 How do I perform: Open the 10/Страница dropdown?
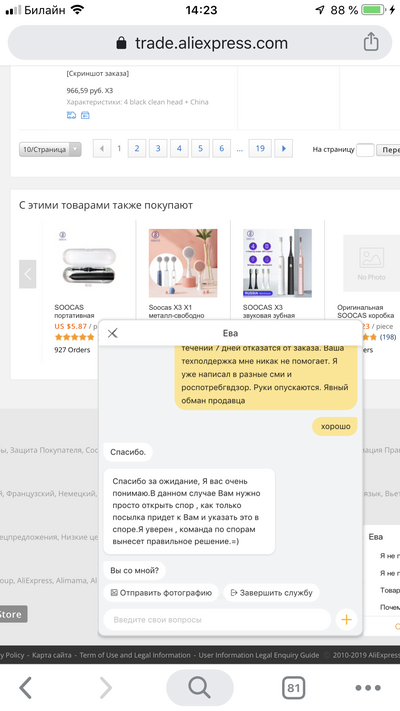tap(50, 149)
